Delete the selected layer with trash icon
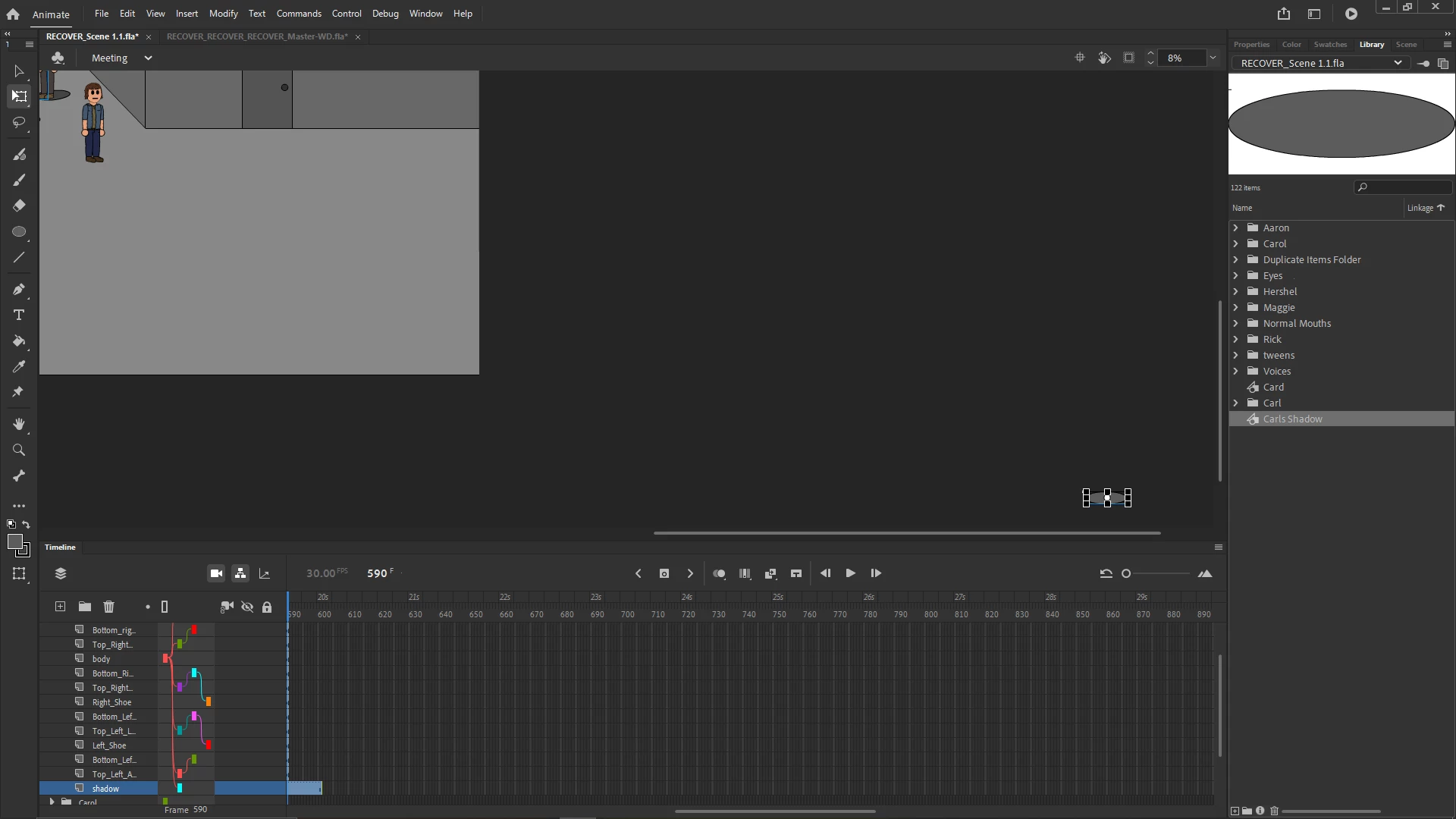 [109, 607]
